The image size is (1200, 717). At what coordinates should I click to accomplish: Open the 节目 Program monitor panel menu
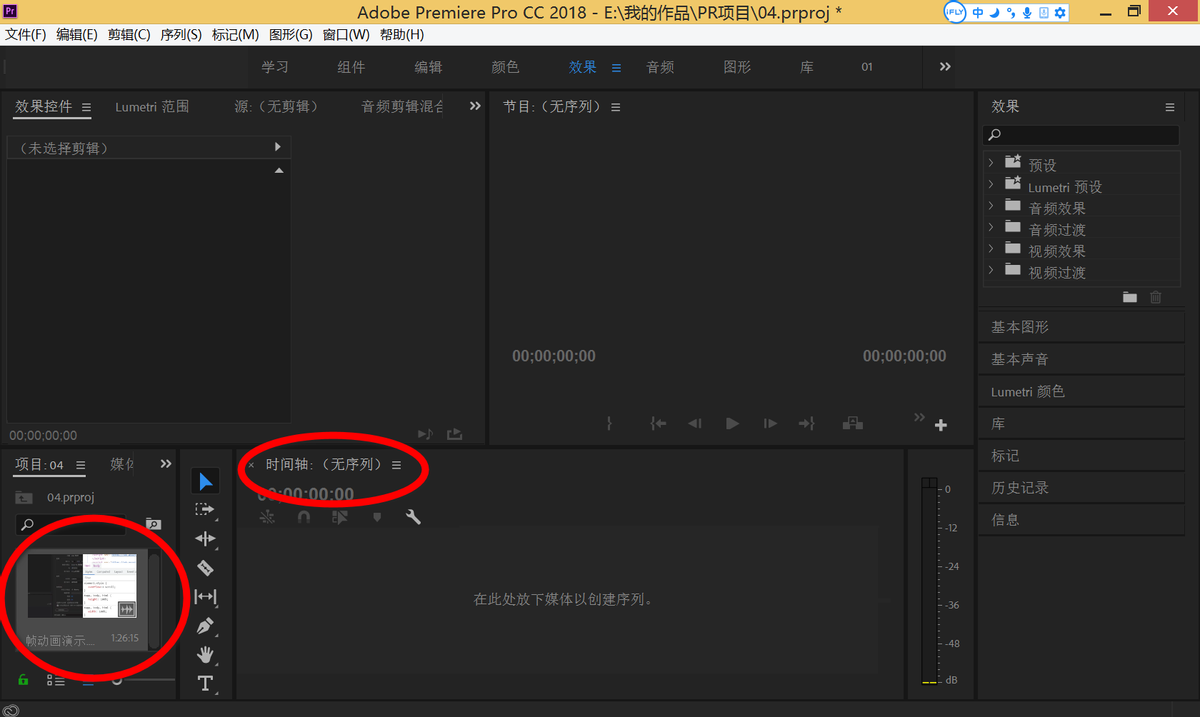tap(615, 107)
